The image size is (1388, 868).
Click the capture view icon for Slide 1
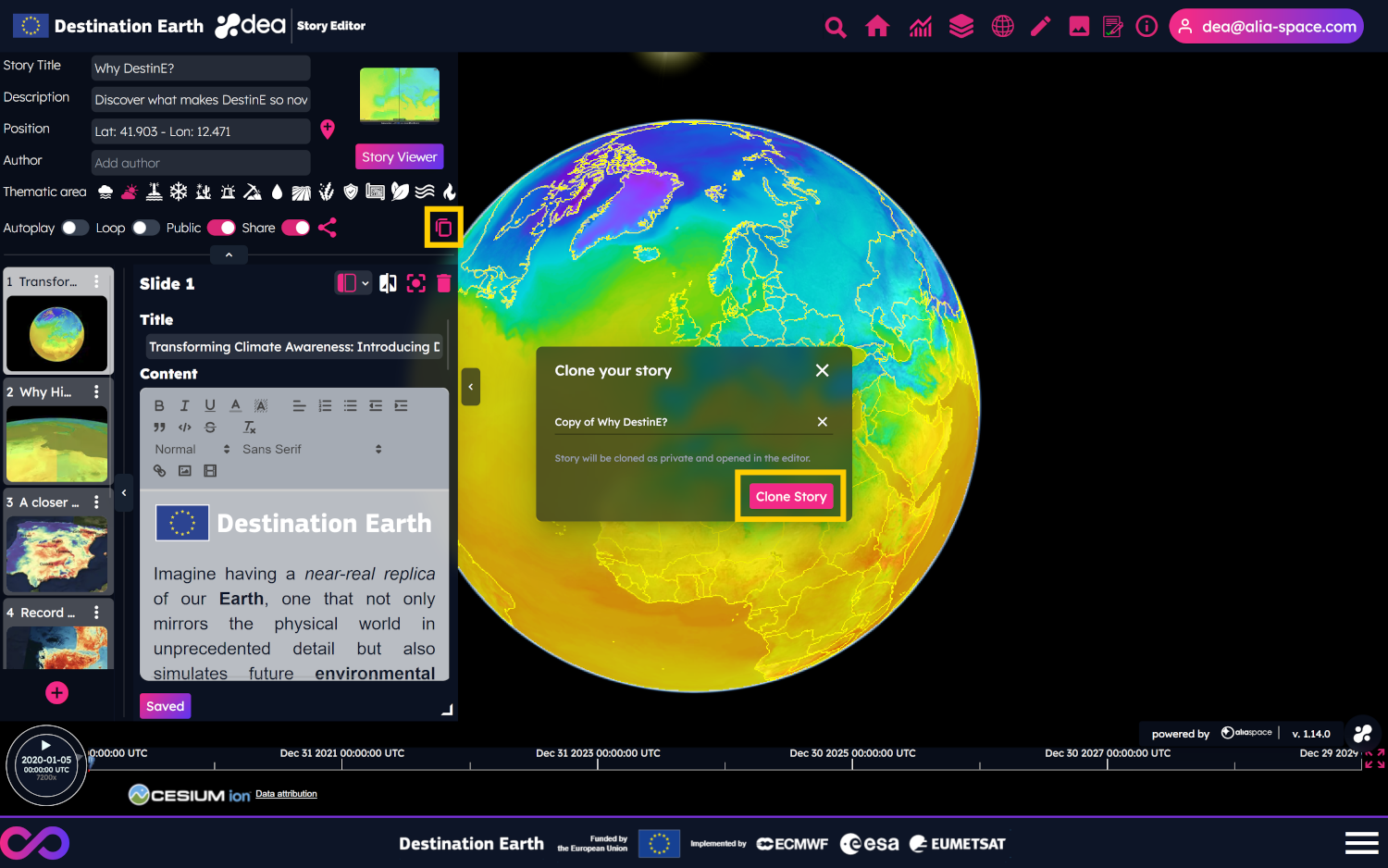pos(416,283)
